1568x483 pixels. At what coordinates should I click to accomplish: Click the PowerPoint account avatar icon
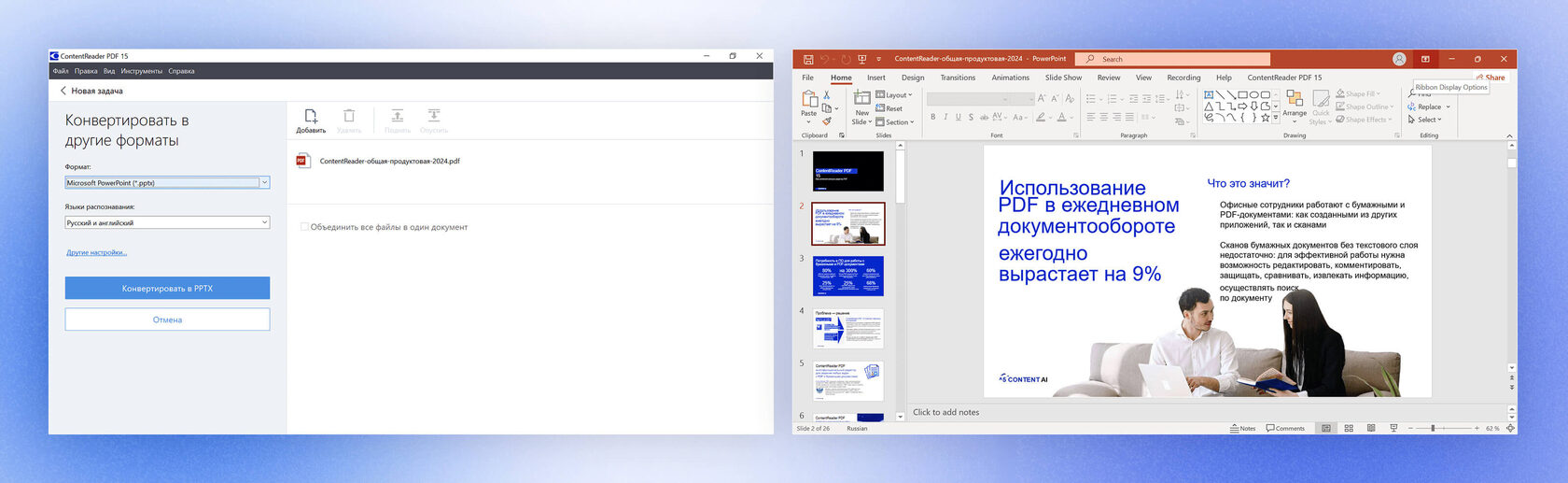point(1399,59)
